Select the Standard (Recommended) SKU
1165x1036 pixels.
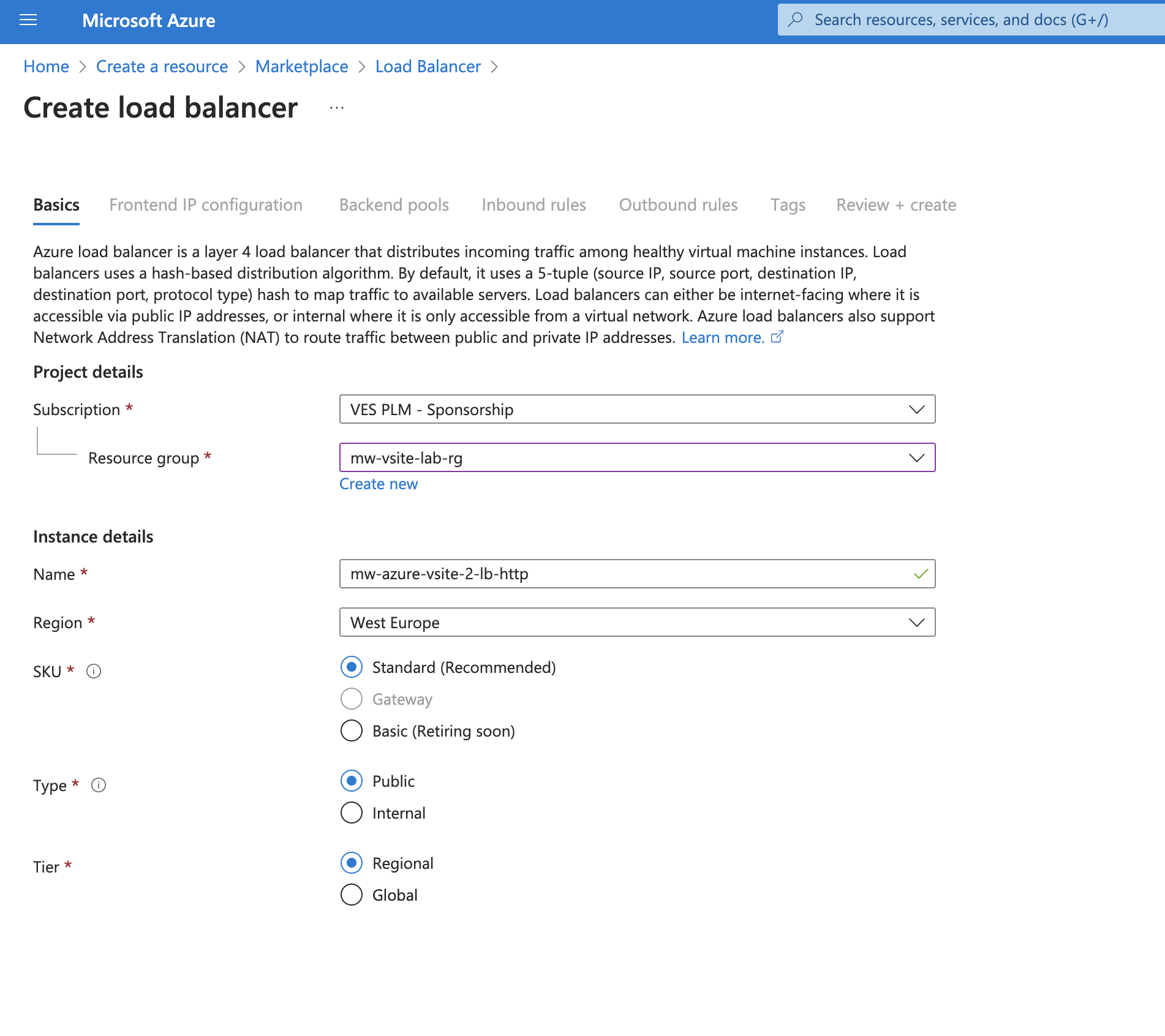tap(352, 667)
